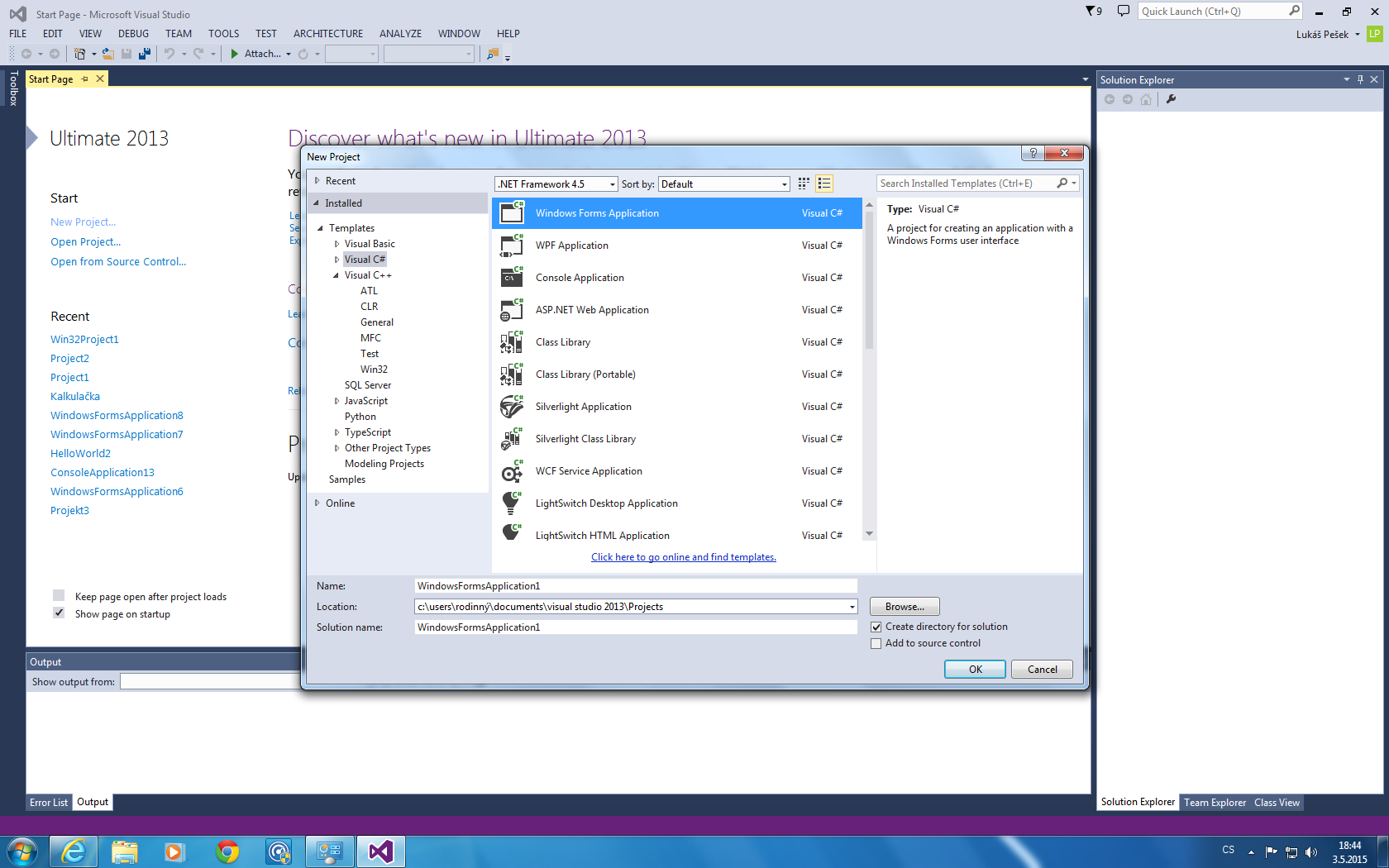This screenshot has width=1389, height=868.
Task: Click Cancel in the New Project dialog
Action: [1042, 669]
